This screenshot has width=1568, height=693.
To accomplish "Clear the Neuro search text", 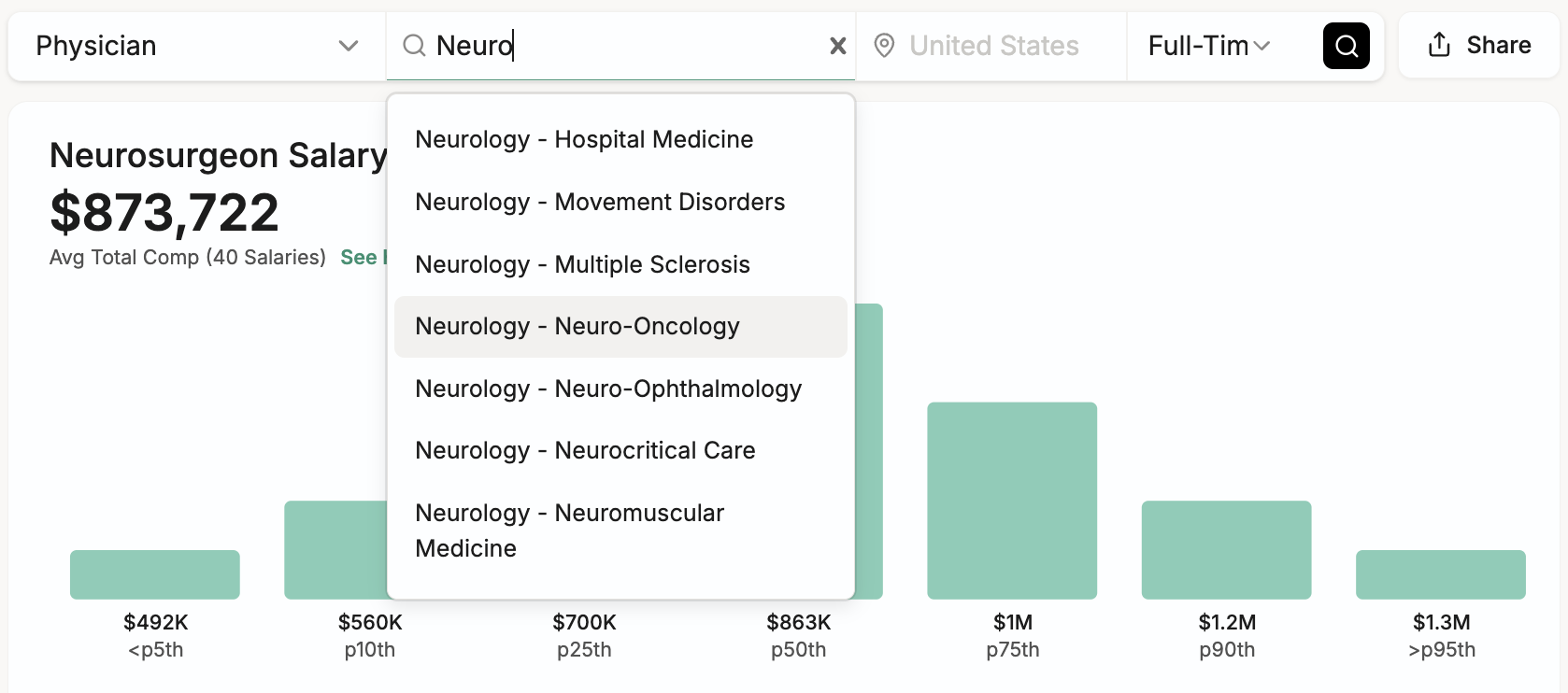I will [x=838, y=46].
